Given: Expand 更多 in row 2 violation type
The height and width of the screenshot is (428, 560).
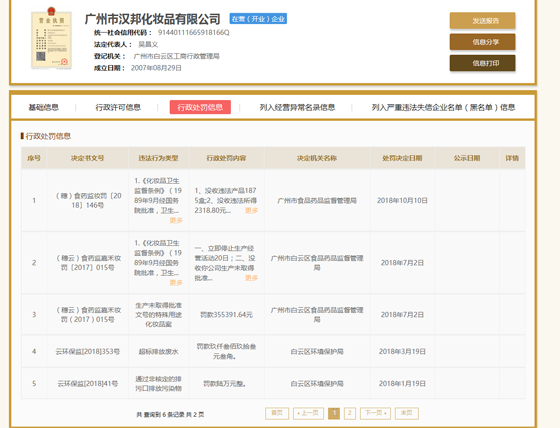Looking at the screenshot, I should pyautogui.click(x=176, y=283).
